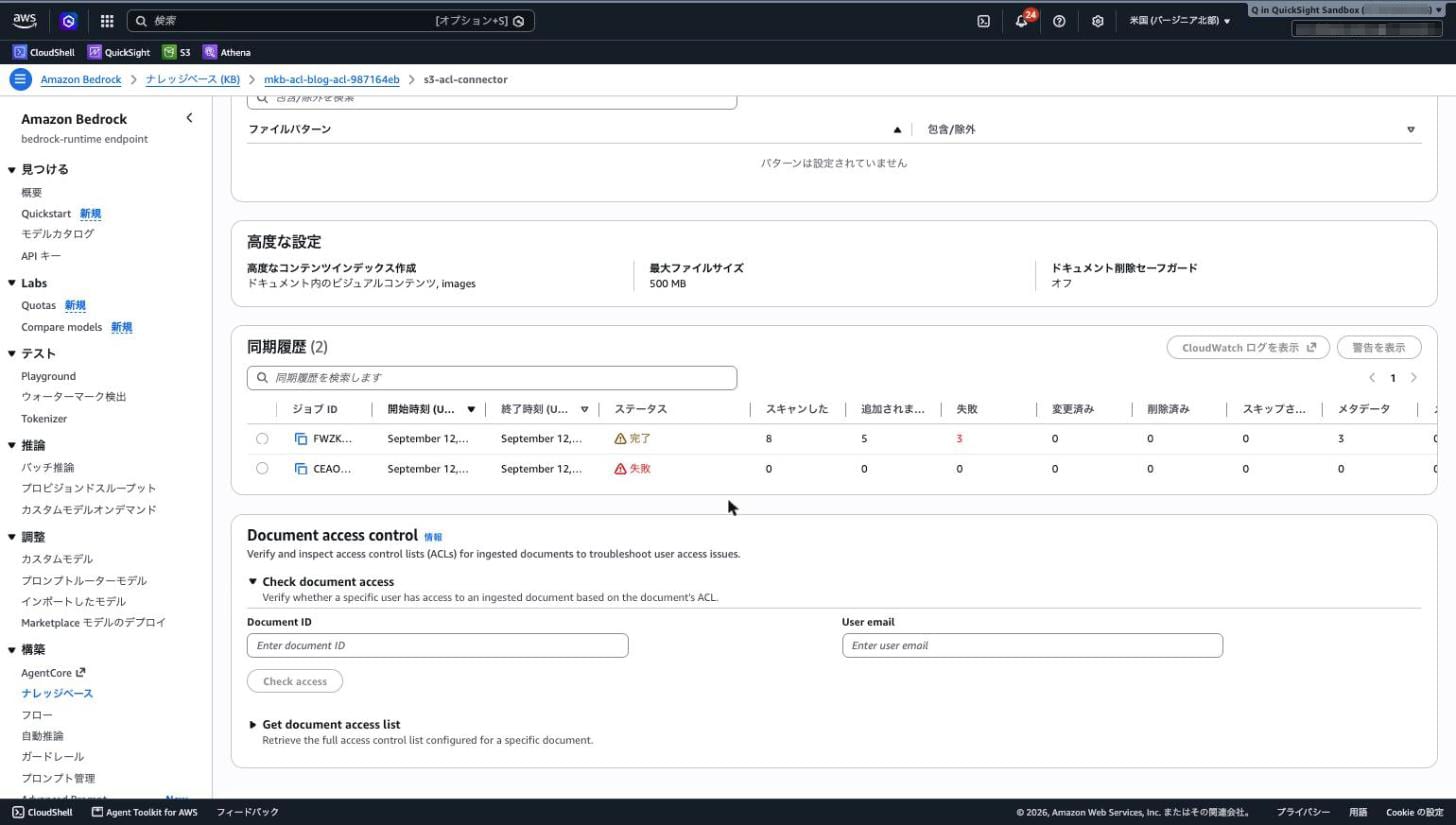This screenshot has height=825, width=1456.
Task: Click the Amazon Q icon in top bar
Action: [68, 20]
